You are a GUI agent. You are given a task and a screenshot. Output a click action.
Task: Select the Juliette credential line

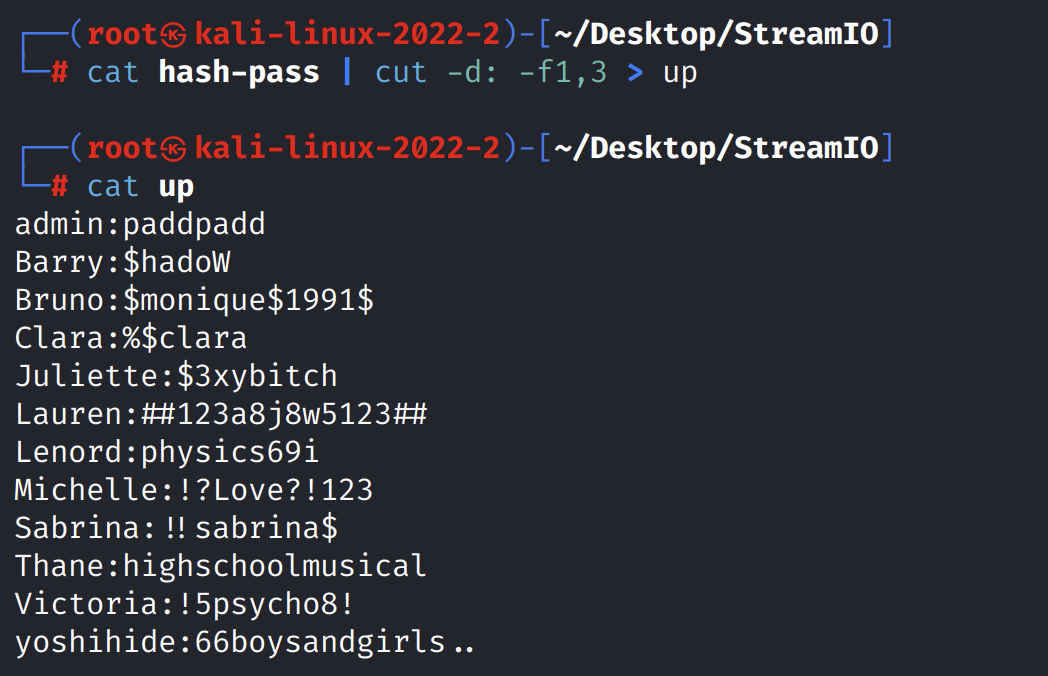pyautogui.click(x=176, y=376)
